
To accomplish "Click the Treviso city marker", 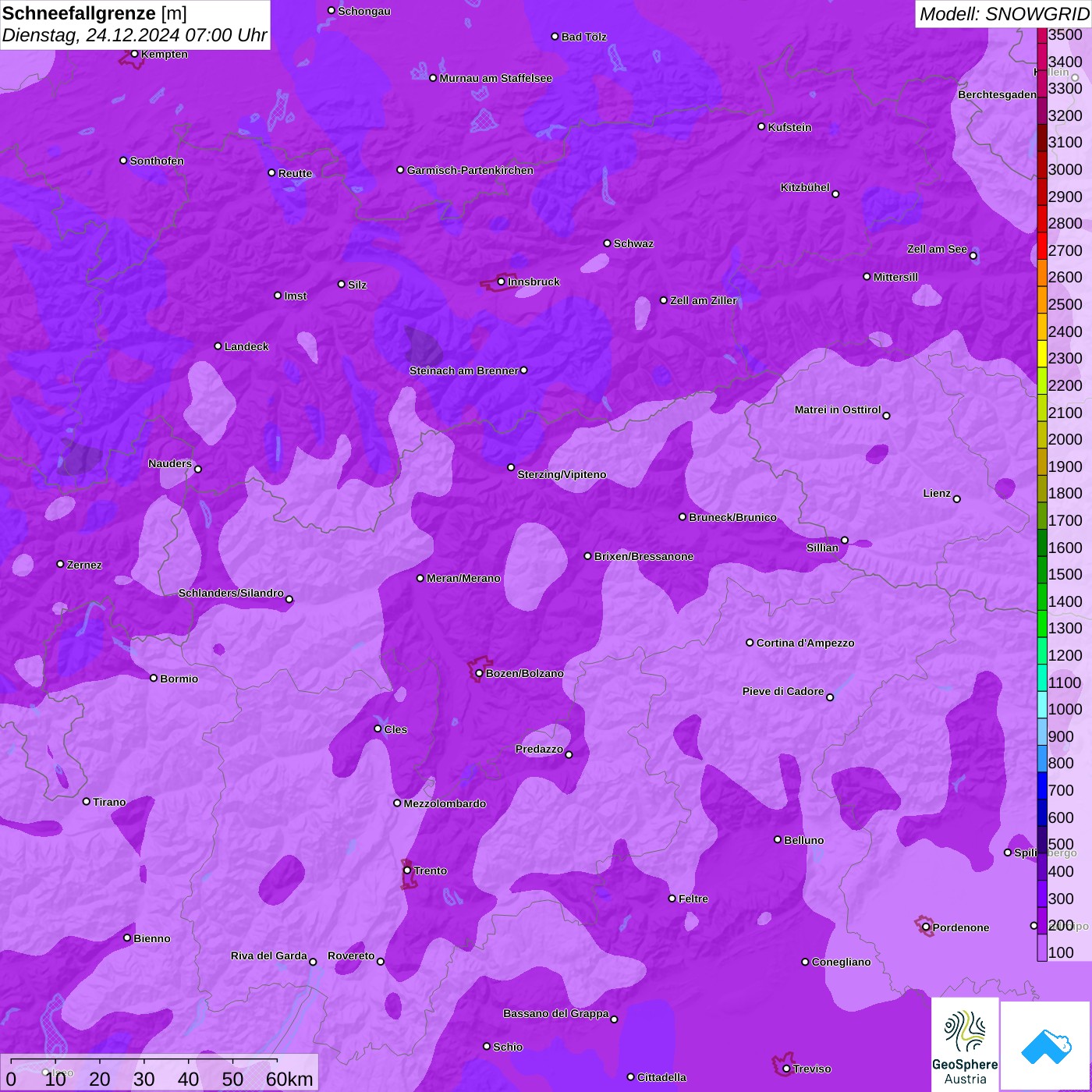I will (786, 1069).
